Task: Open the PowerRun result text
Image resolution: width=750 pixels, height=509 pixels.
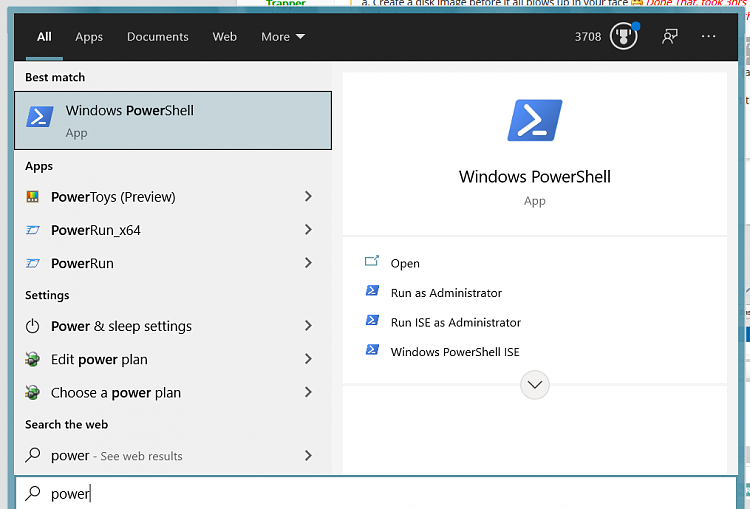Action: pyautogui.click(x=82, y=263)
